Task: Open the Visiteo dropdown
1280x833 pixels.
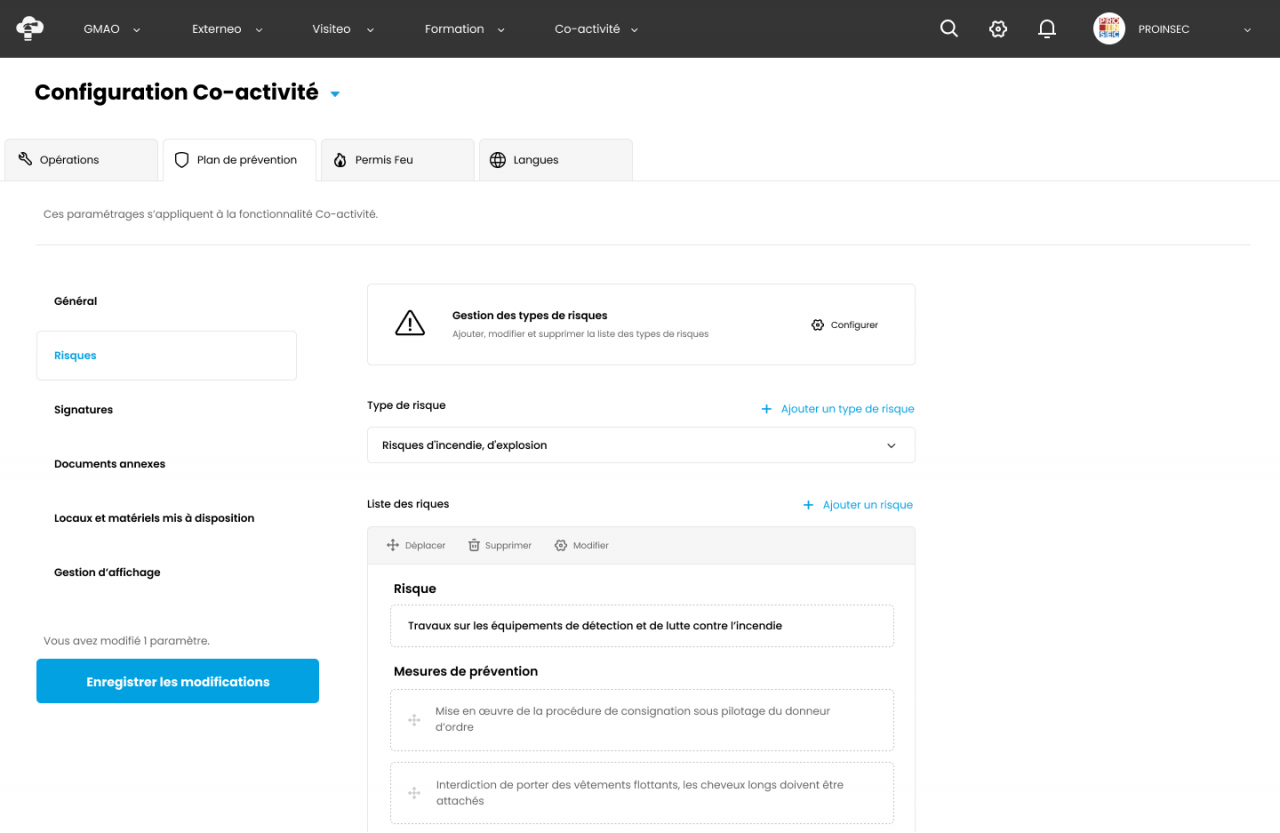Action: click(343, 29)
